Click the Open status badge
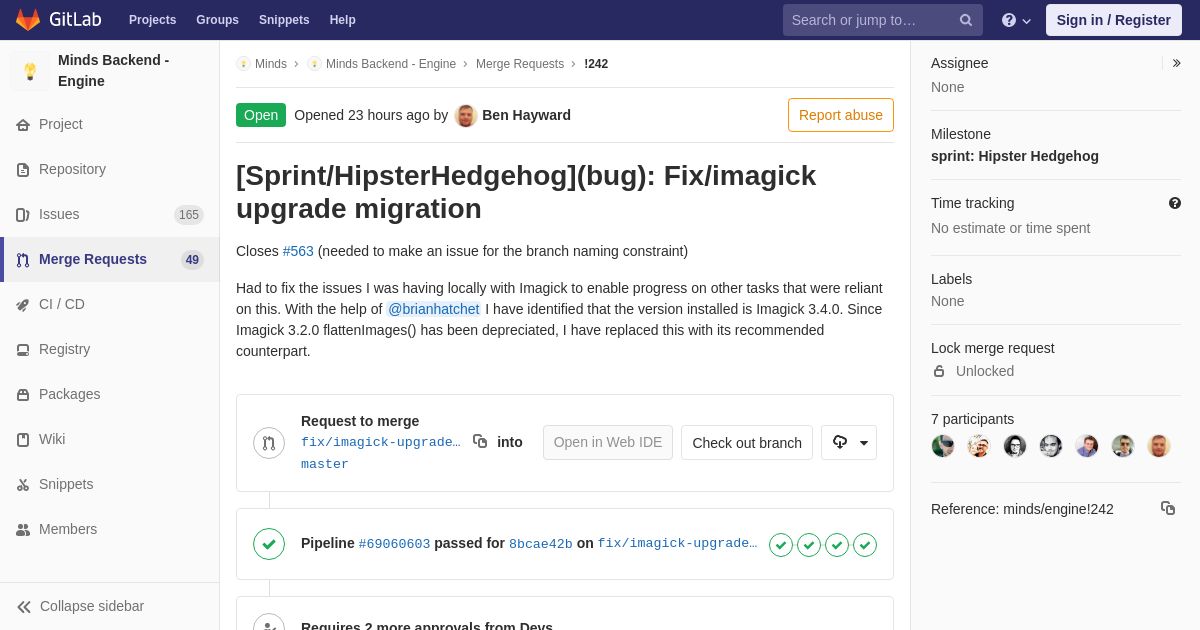This screenshot has height=630, width=1200. [261, 115]
